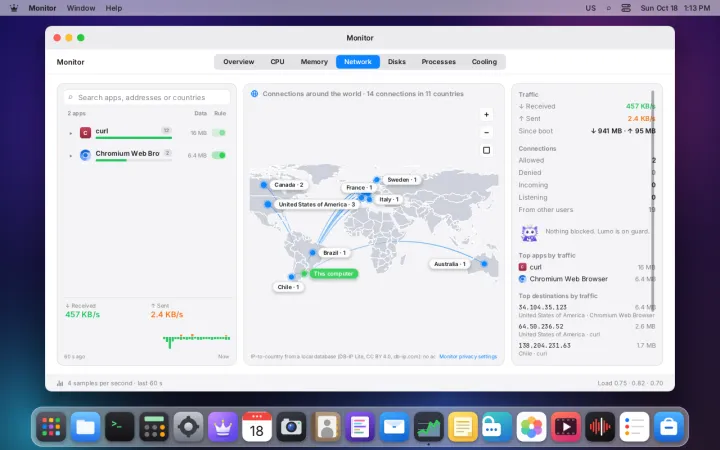The image size is (720, 450).
Task: Reset map view with square button
Action: (x=486, y=150)
